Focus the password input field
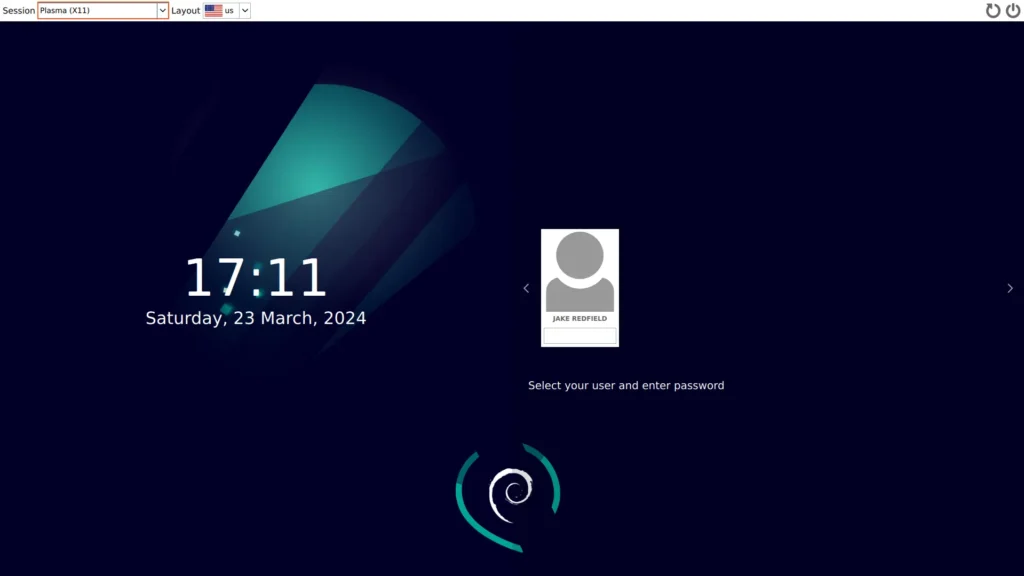Viewport: 1024px width, 576px height. pyautogui.click(x=580, y=335)
